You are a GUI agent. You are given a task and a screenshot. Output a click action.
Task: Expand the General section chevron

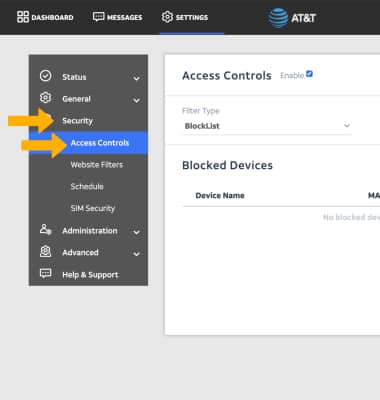pyautogui.click(x=136, y=100)
